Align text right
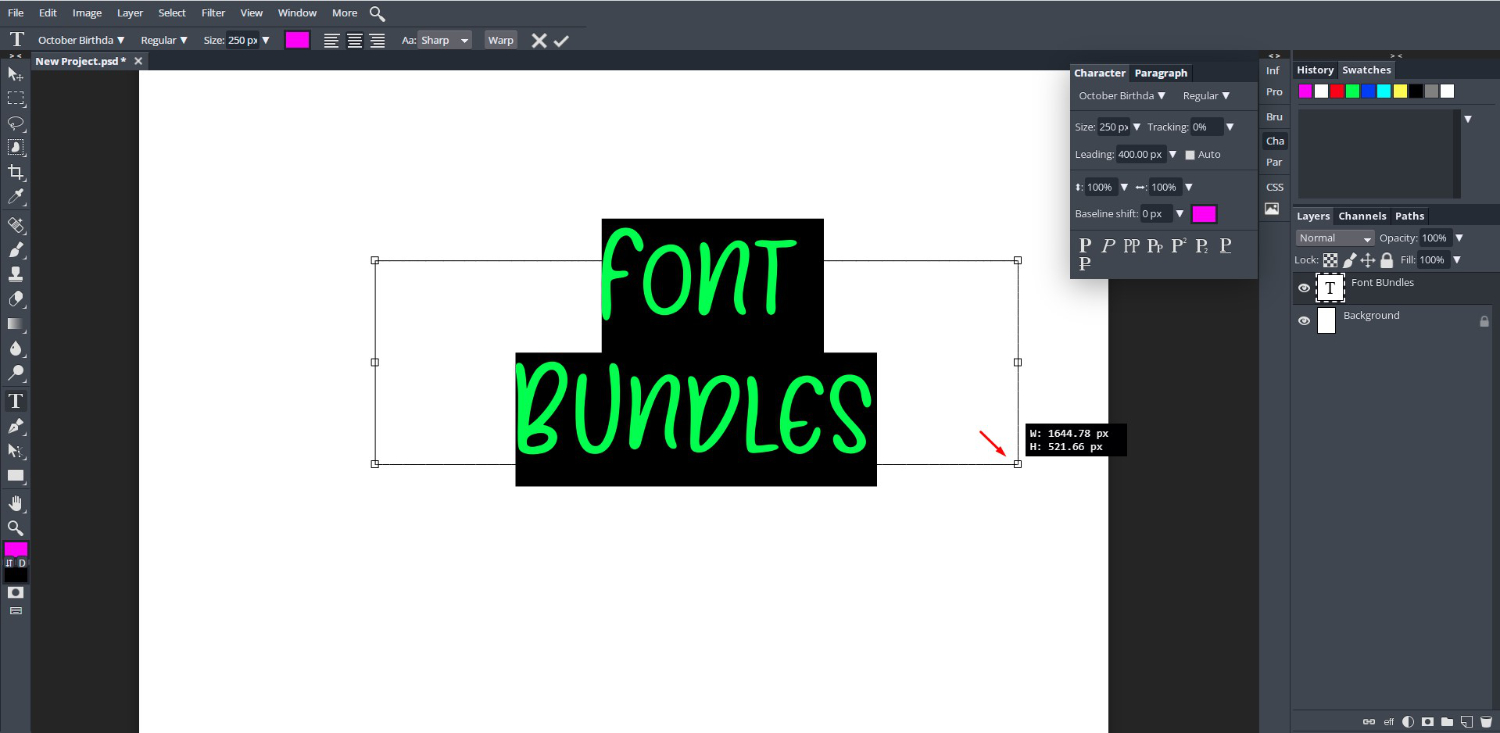Screen dimensions: 1500x733 tap(377, 40)
